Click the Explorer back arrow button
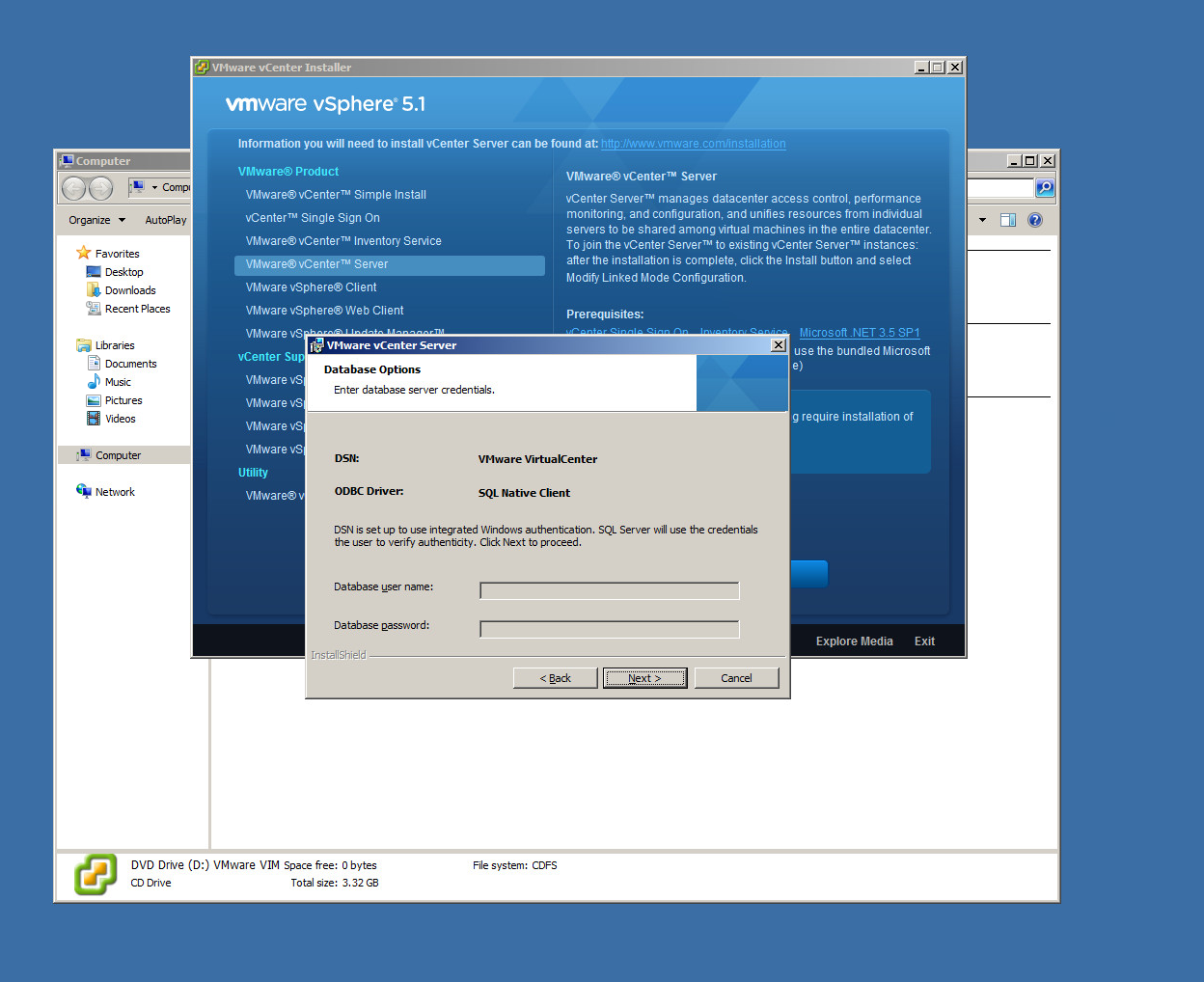Screen dimensions: 1204x982 tap(74, 188)
